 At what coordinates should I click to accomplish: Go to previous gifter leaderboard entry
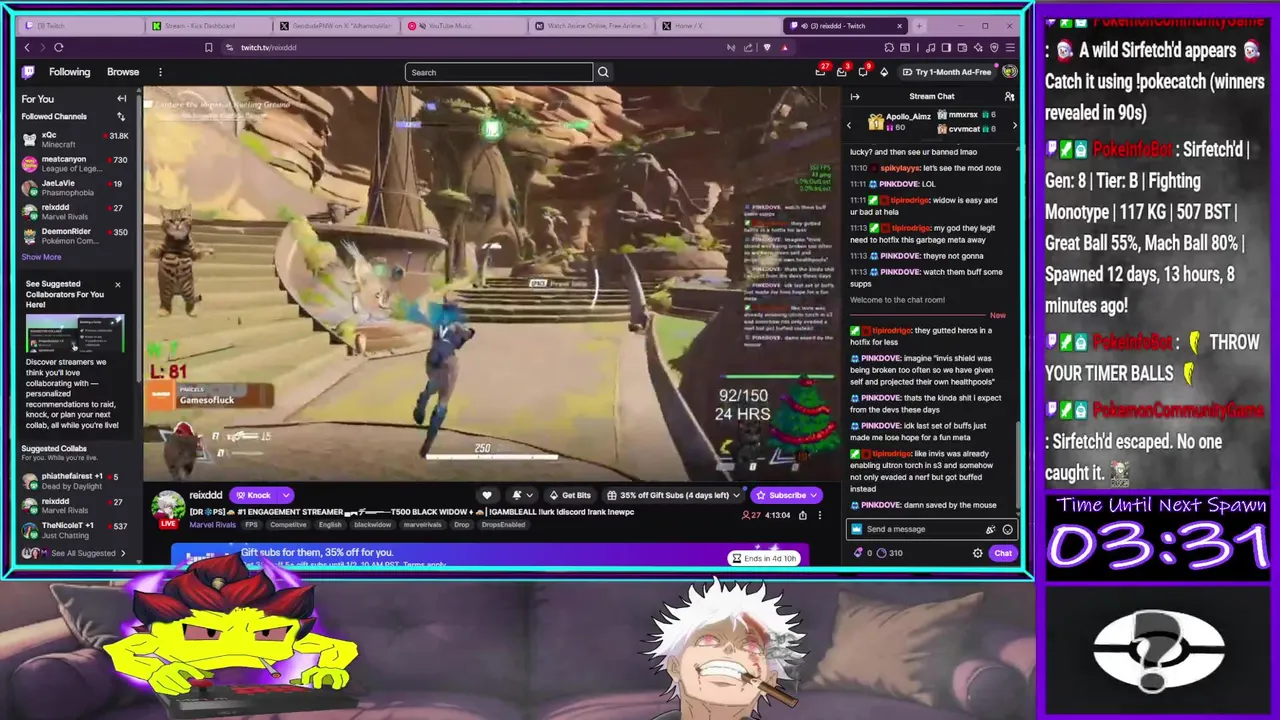850,125
